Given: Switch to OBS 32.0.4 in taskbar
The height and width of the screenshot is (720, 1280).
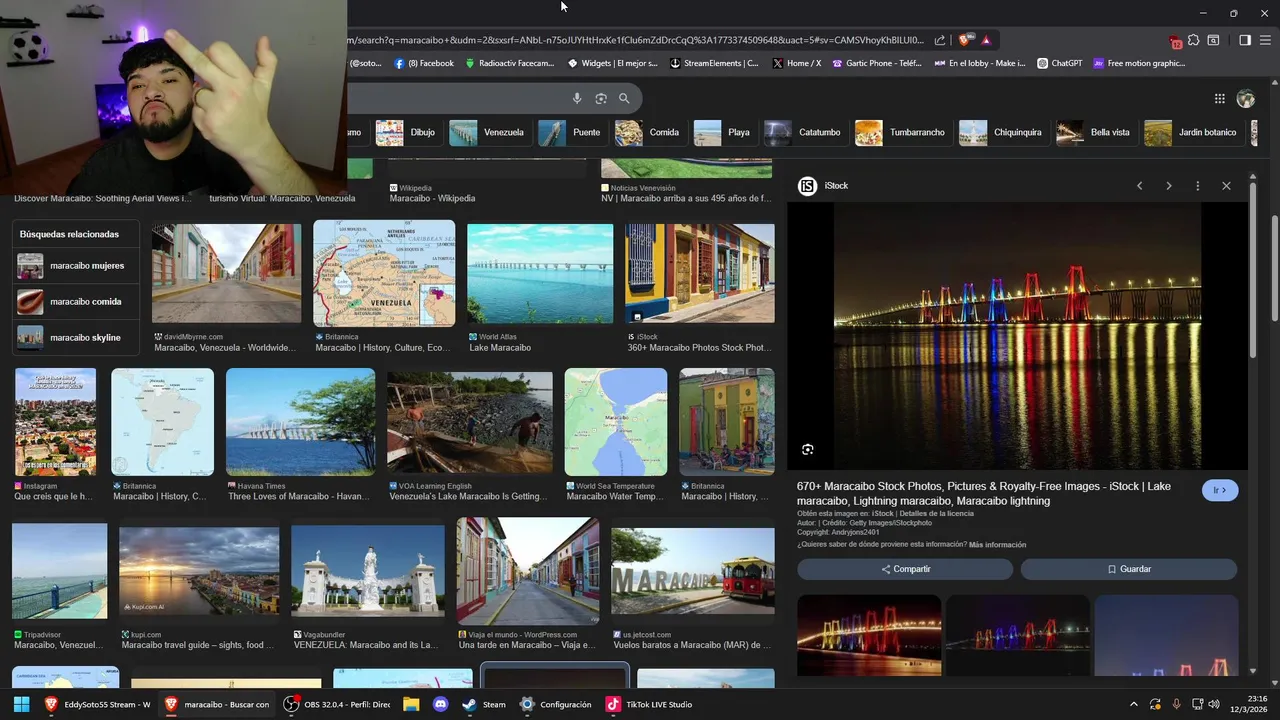Looking at the screenshot, I should [x=337, y=704].
